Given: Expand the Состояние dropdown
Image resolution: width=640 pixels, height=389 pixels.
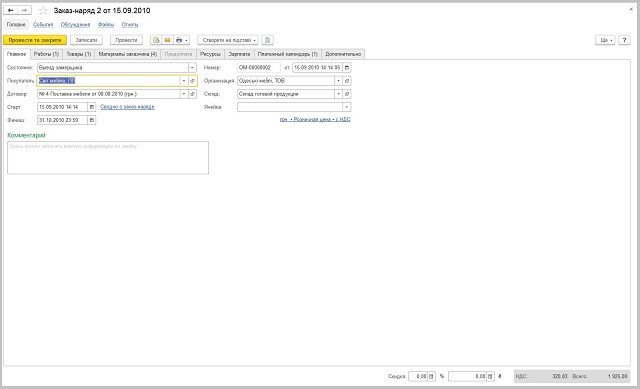Looking at the screenshot, I should click(192, 67).
